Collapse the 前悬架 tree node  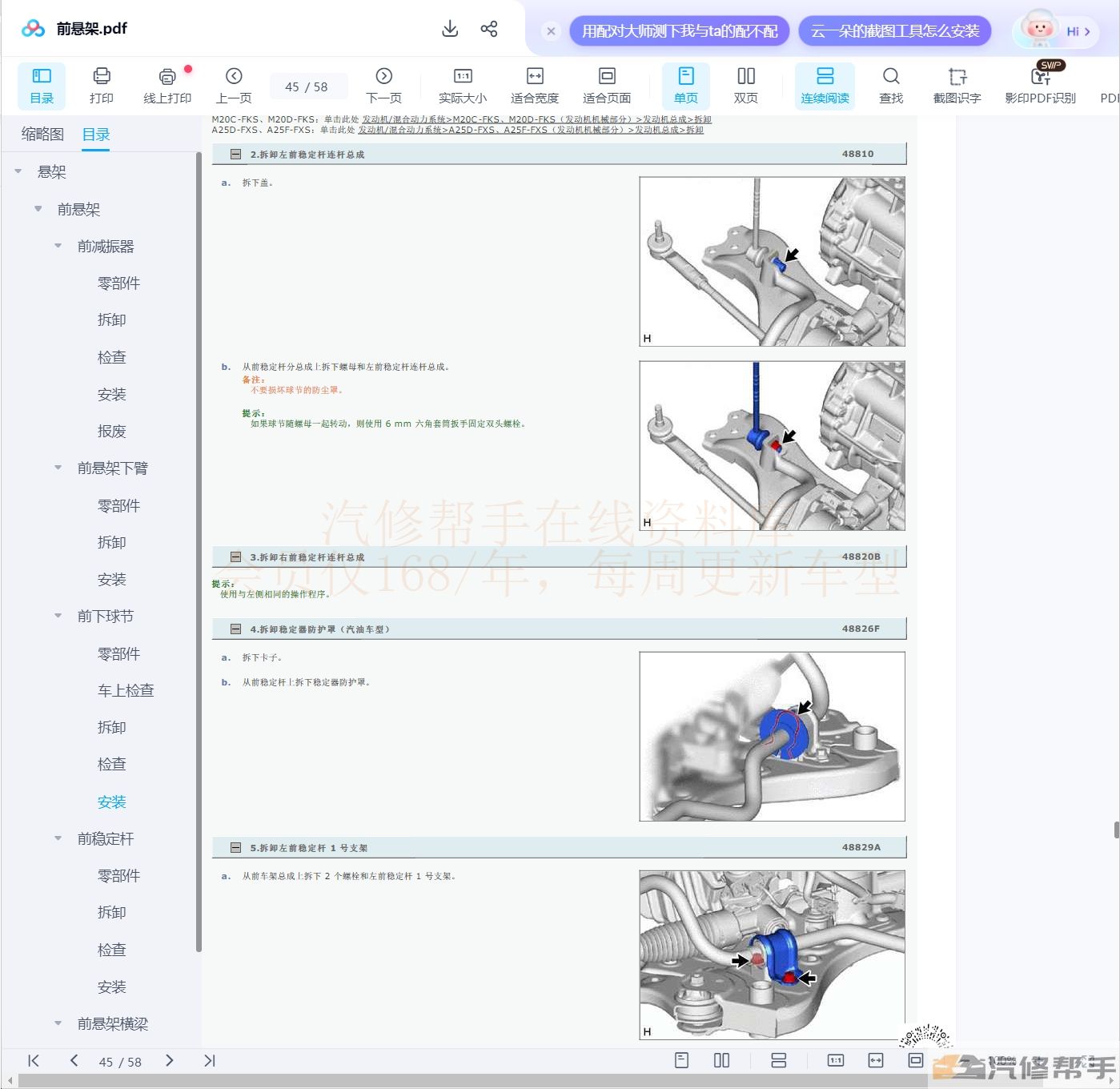[38, 209]
